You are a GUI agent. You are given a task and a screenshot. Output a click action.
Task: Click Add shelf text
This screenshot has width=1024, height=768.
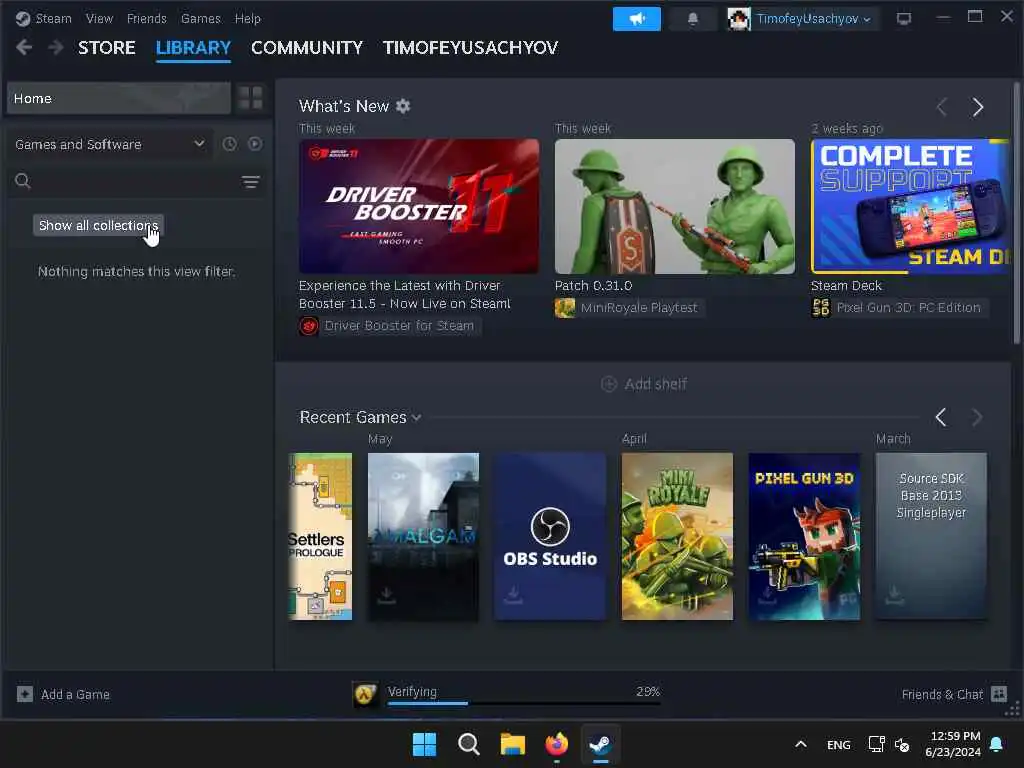pos(656,384)
